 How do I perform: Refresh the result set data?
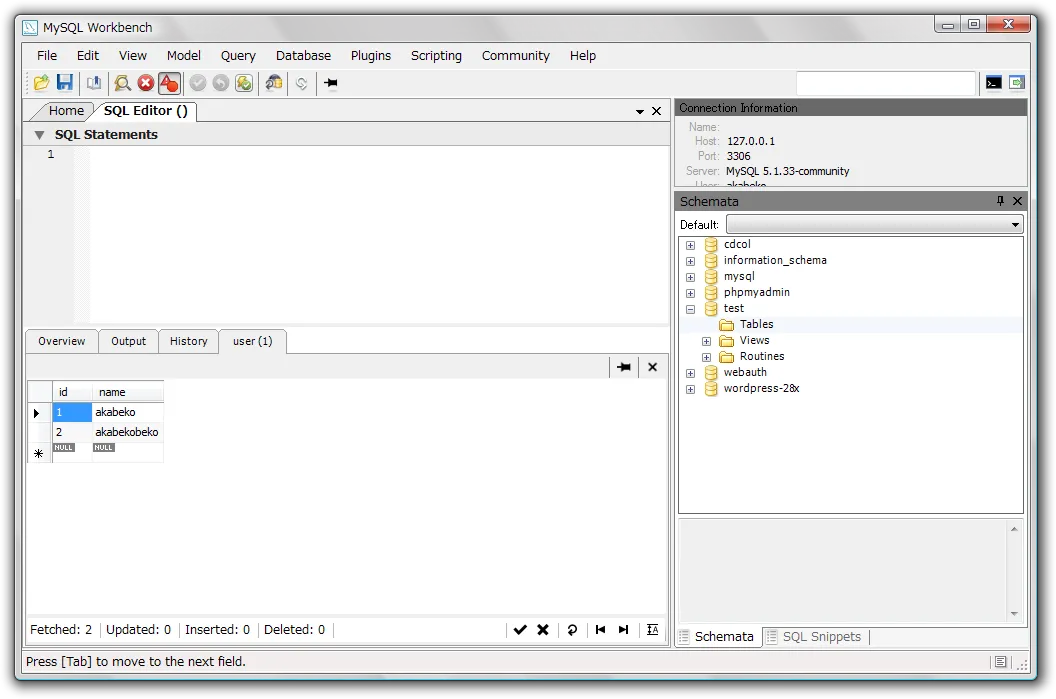572,630
